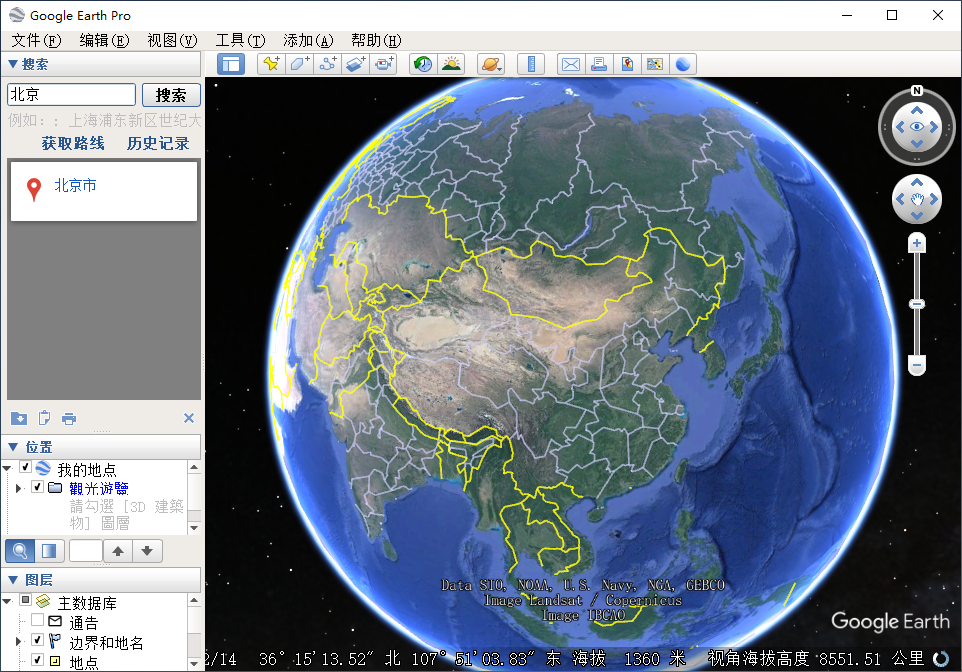Open the 文件(F) menu
Viewport: 962px width, 672px height.
pyautogui.click(x=36, y=41)
